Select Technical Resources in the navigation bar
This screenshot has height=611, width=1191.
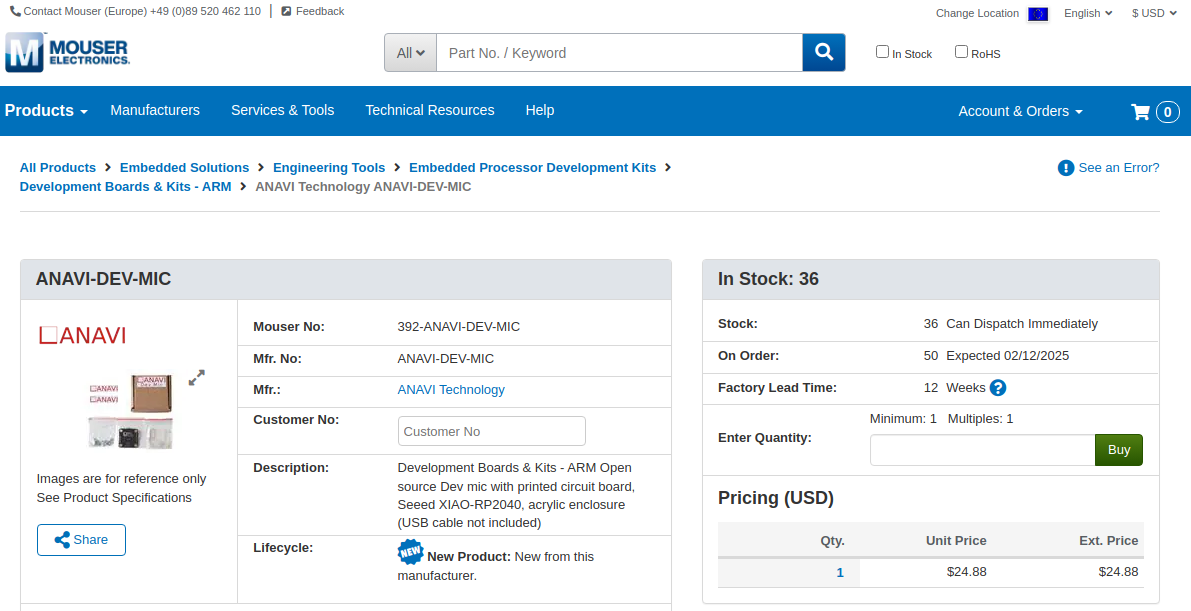point(430,110)
